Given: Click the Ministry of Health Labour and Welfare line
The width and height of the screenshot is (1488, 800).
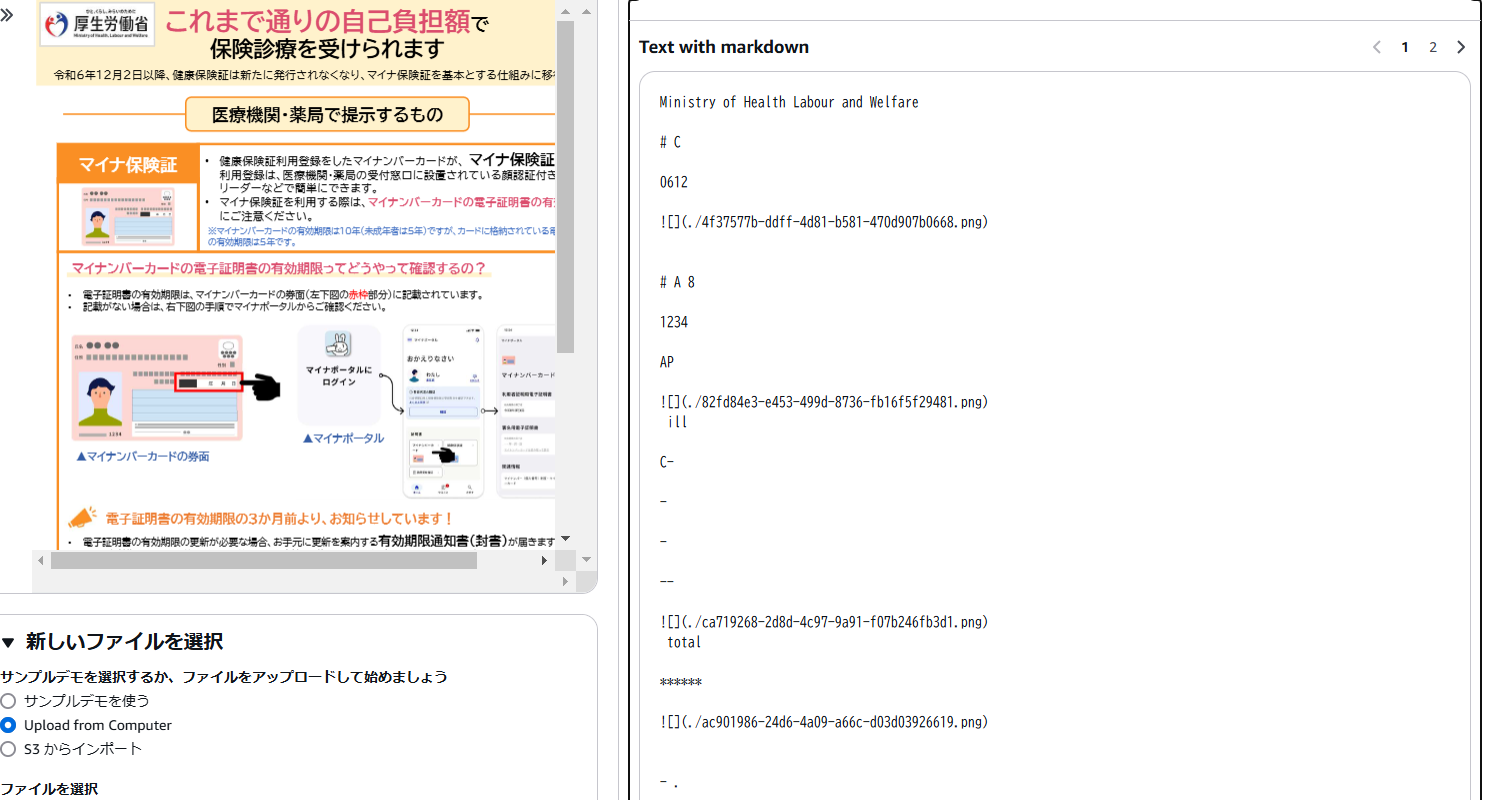Looking at the screenshot, I should point(789,102).
